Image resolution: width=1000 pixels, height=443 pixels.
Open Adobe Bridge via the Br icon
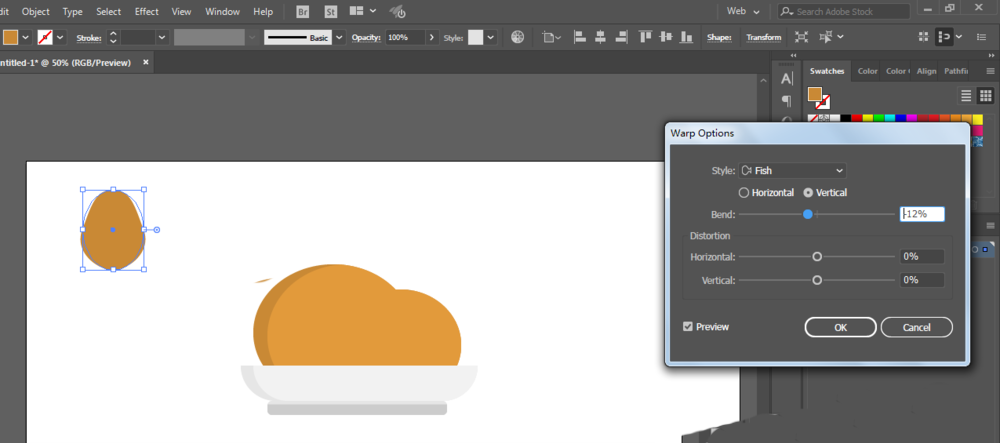(303, 12)
